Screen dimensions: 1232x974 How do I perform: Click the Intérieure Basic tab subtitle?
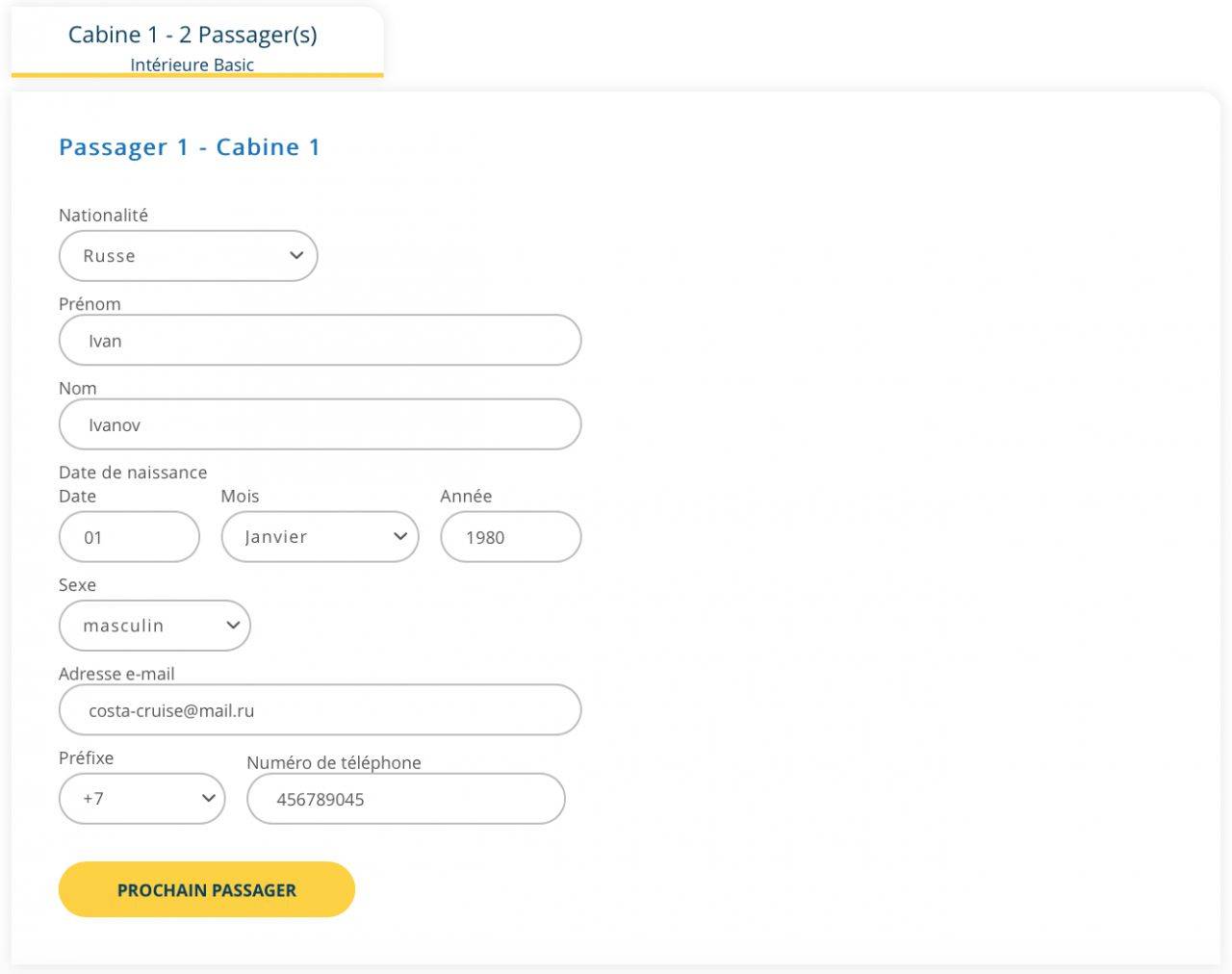(192, 65)
